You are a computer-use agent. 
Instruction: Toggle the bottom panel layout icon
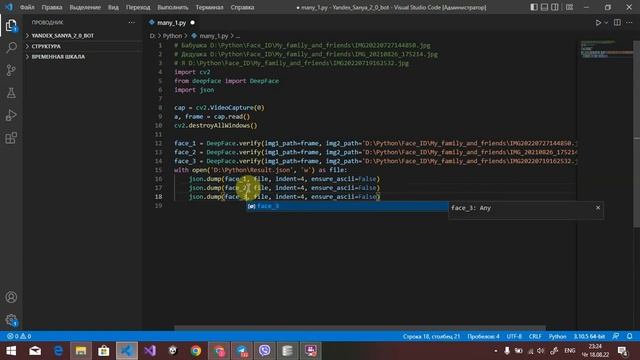(x=544, y=7)
